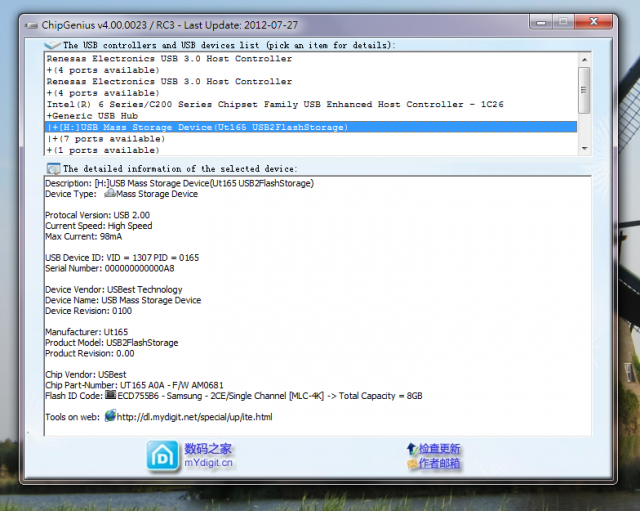Viewport: 640px width, 511px height.
Task: Click the Mass Storage Device type icon
Action: coord(109,193)
